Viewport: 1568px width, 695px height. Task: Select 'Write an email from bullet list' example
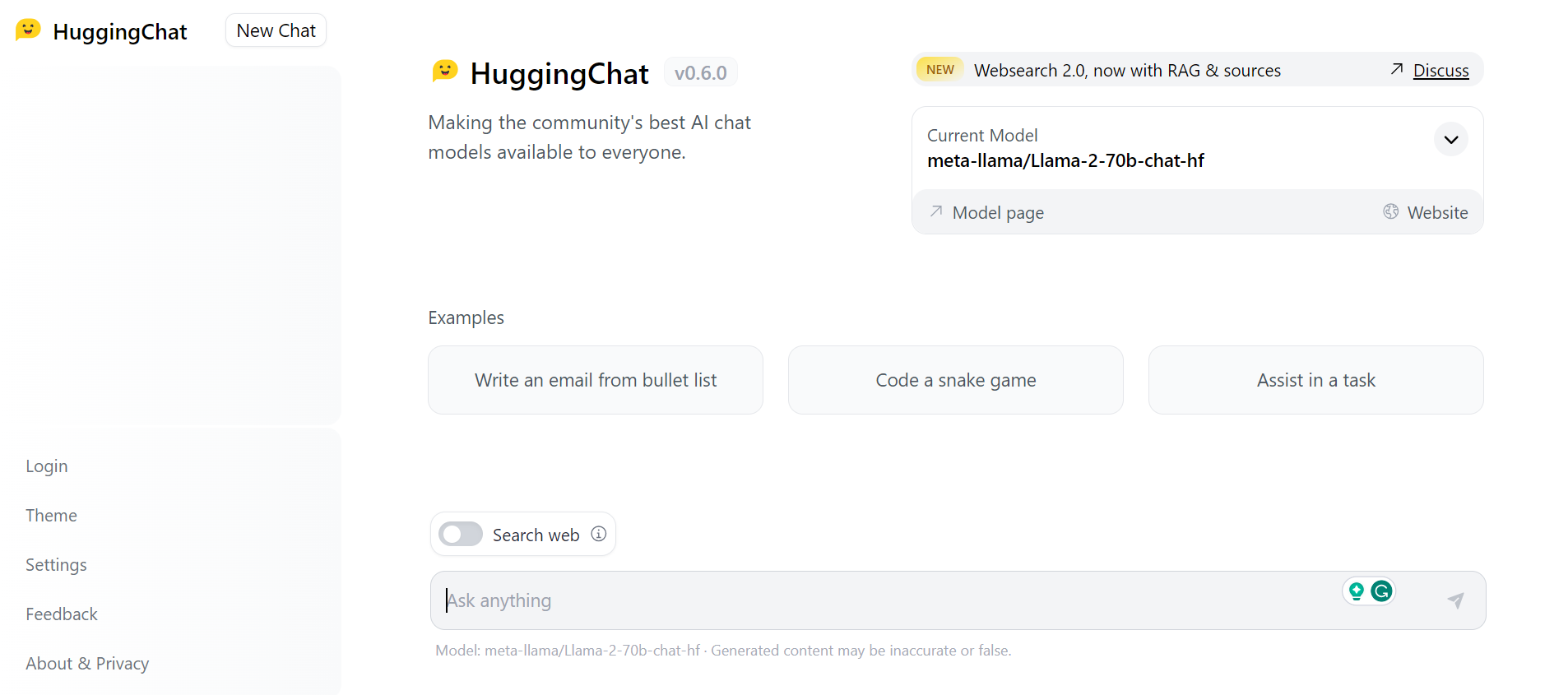tap(596, 380)
